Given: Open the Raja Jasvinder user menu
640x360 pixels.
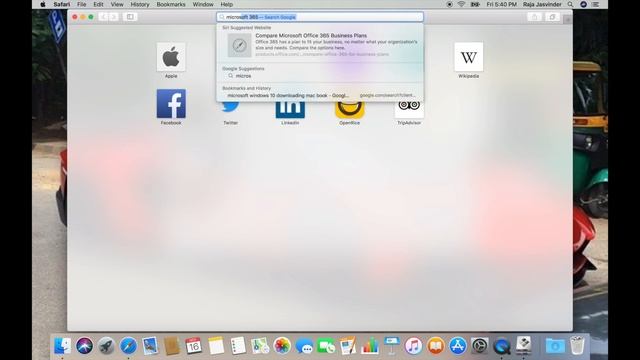Looking at the screenshot, I should [542, 4].
